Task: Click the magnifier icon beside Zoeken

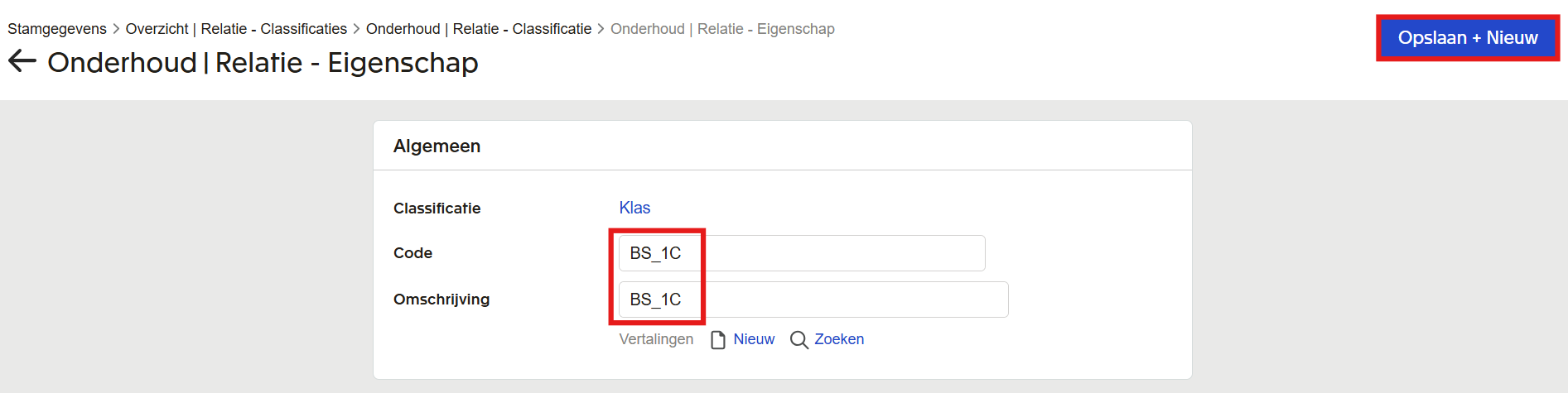Action: coord(798,340)
